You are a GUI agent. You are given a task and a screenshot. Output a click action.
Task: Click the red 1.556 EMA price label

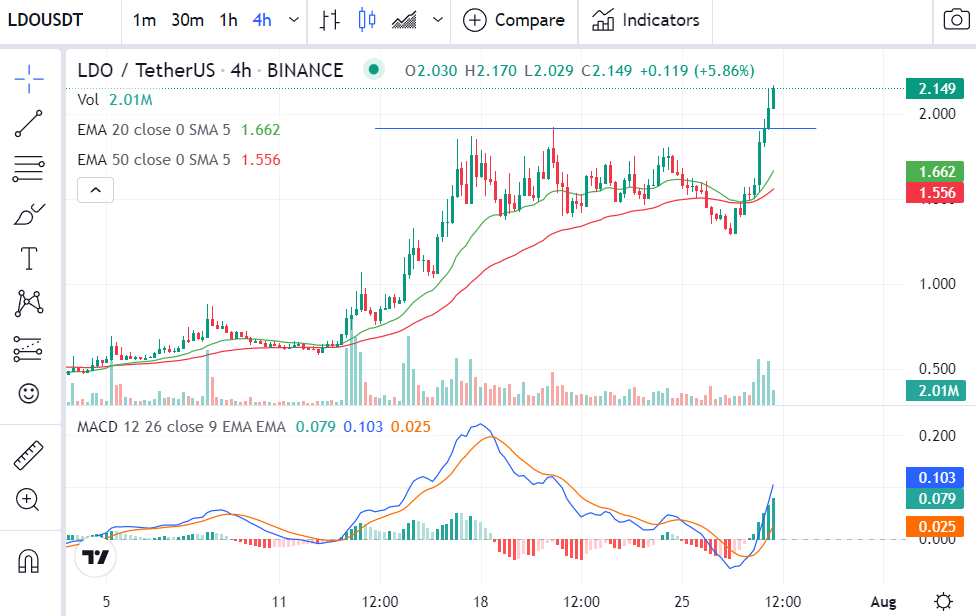point(935,193)
